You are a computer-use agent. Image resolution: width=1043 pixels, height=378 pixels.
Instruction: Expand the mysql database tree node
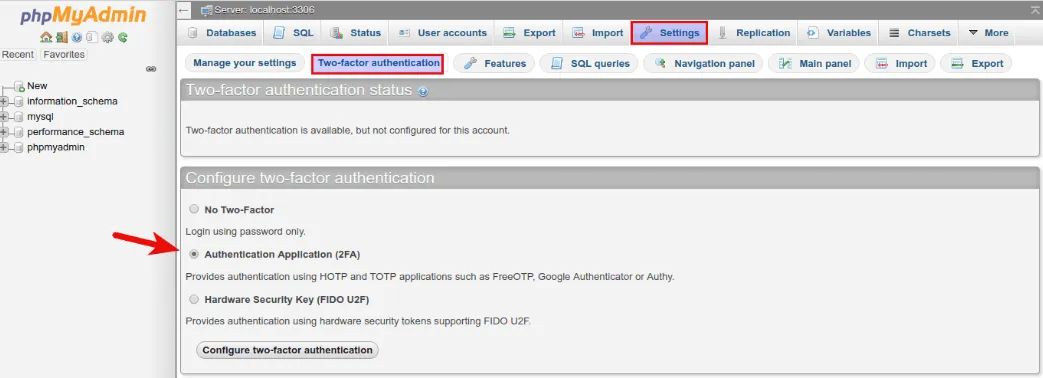point(4,117)
